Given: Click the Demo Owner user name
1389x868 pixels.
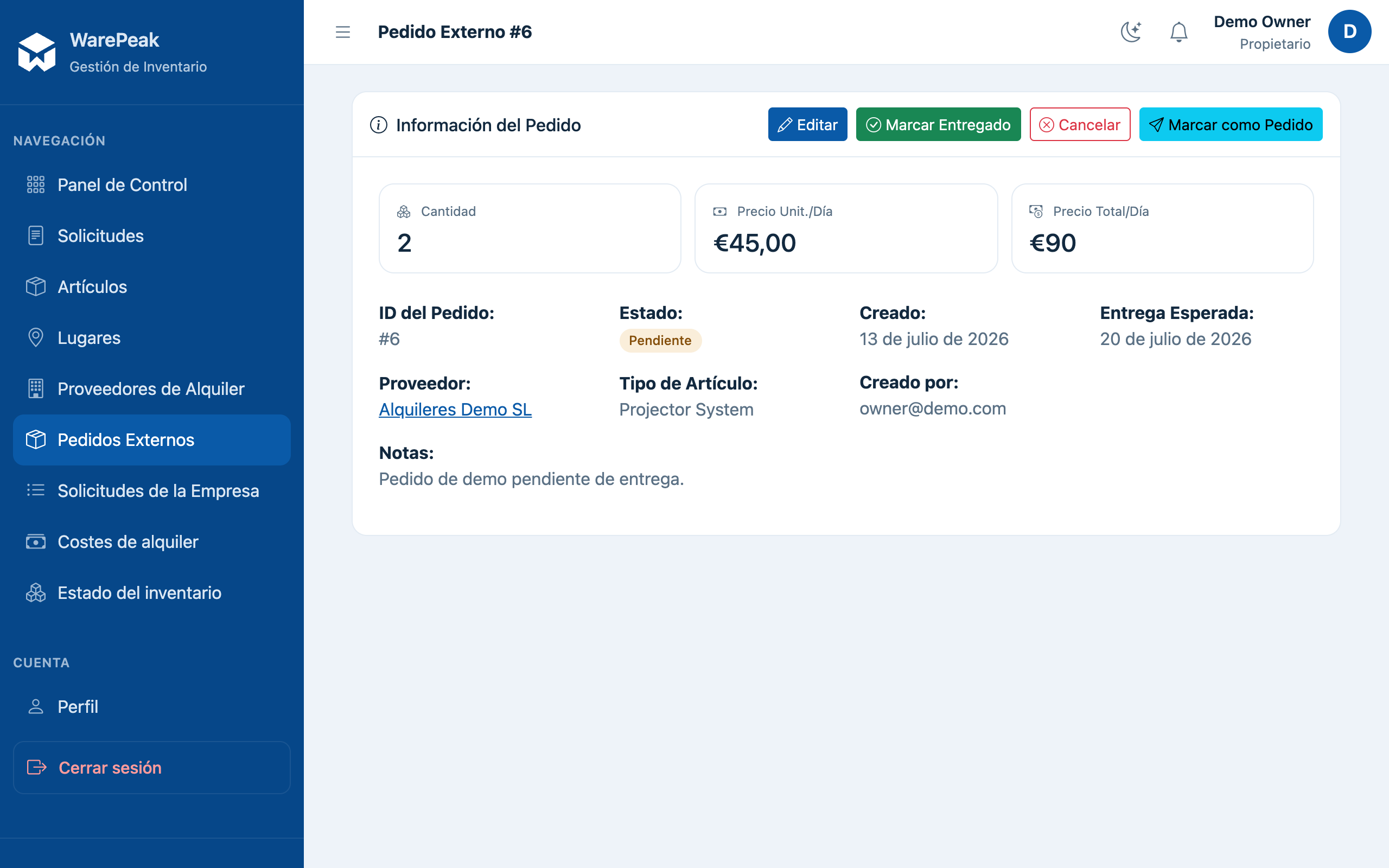Looking at the screenshot, I should pos(1261,22).
